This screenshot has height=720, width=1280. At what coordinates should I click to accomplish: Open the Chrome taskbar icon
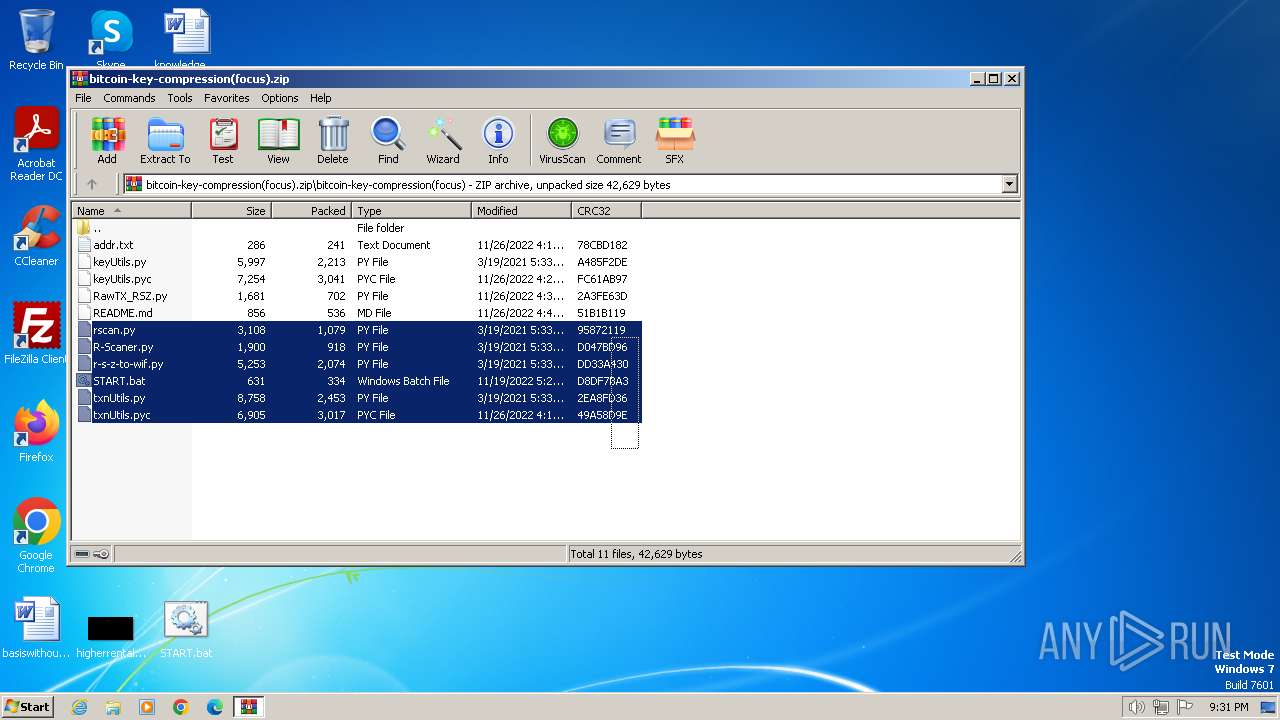[181, 707]
